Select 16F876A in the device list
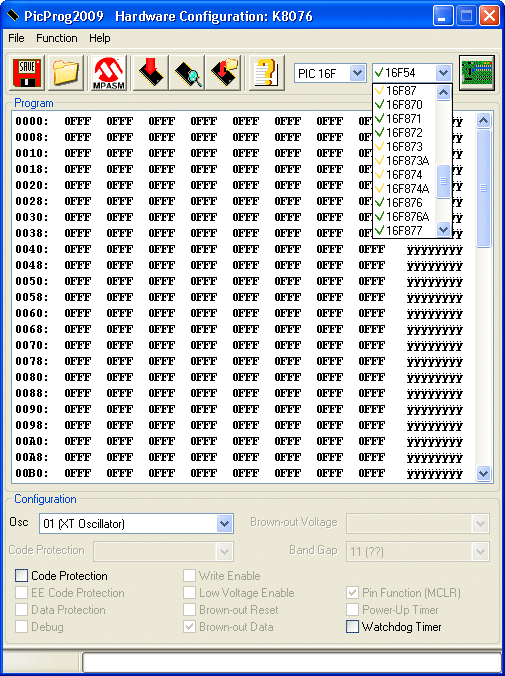The width and height of the screenshot is (505, 676). click(x=404, y=216)
